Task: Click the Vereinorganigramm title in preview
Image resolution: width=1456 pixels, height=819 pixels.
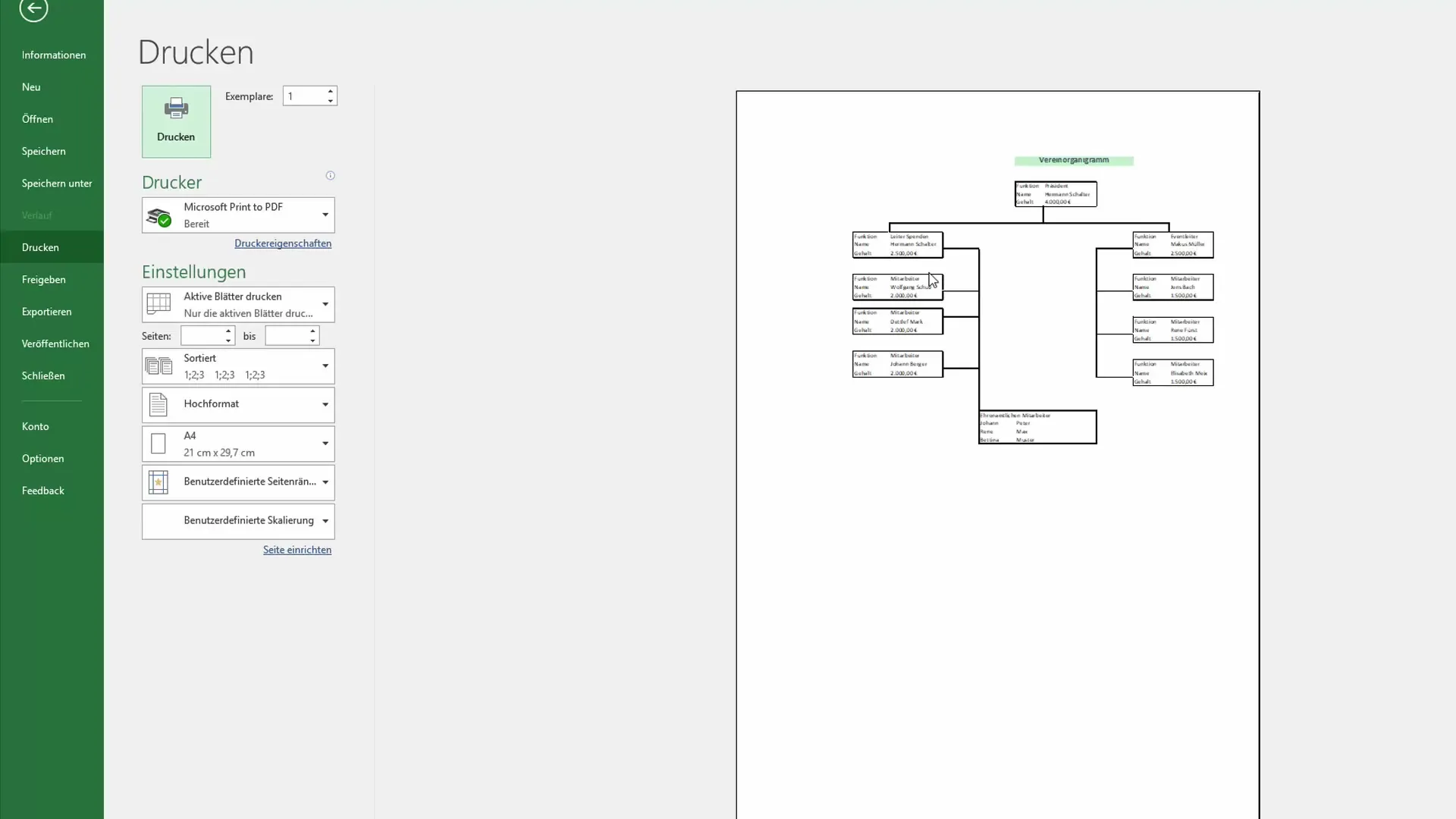Action: pos(1074,160)
